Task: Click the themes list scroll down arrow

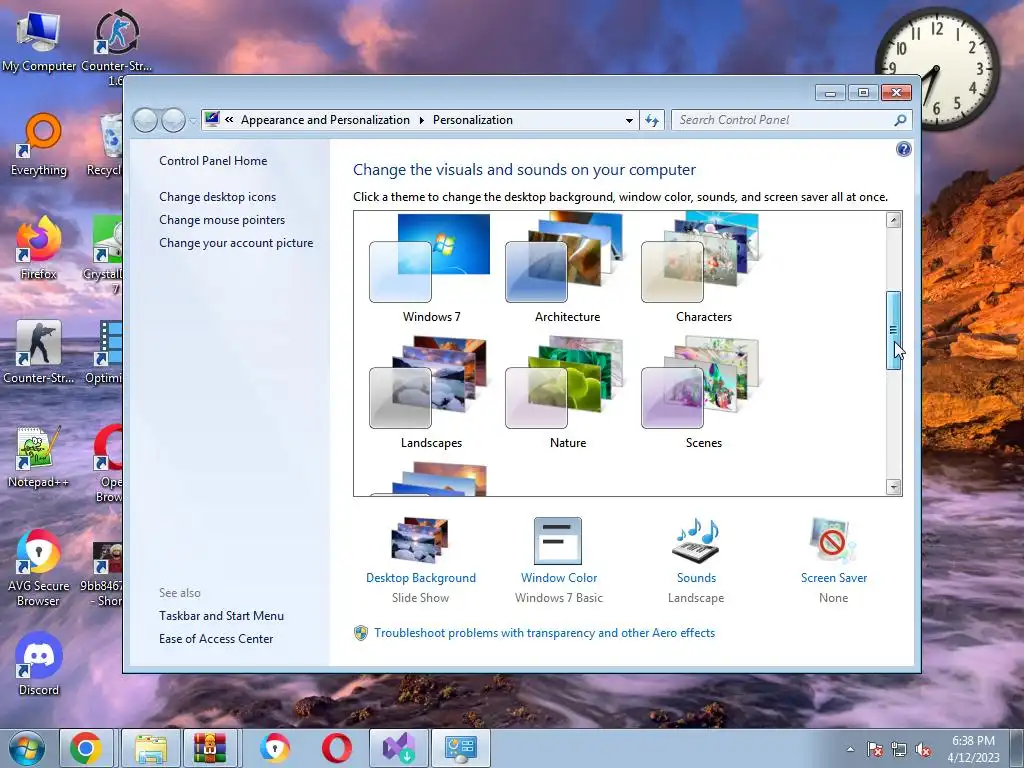Action: [893, 487]
